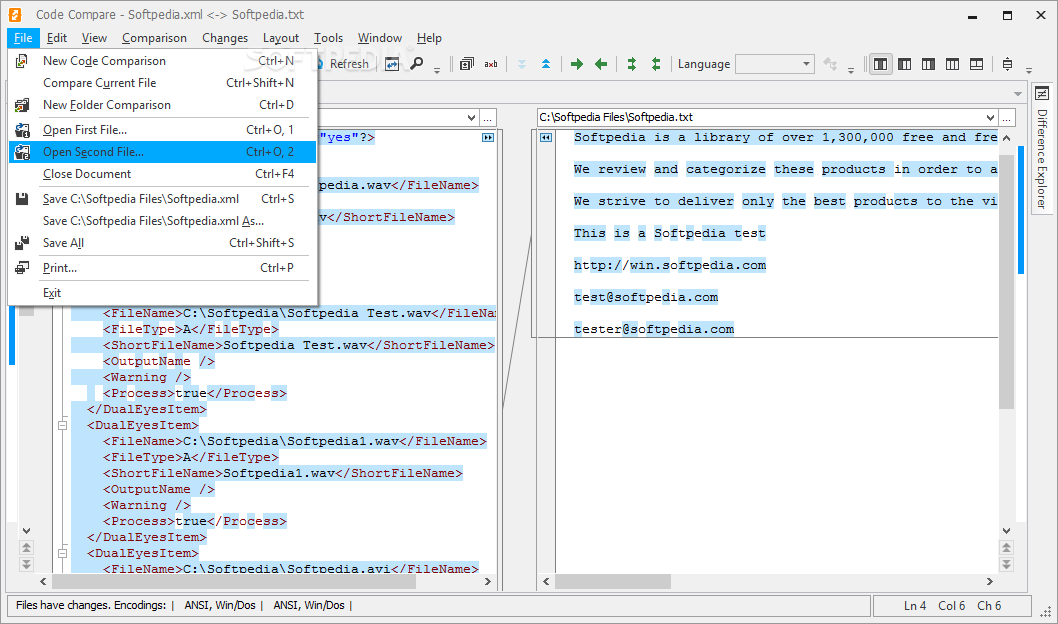Click the green right arrow with bar icon
The width and height of the screenshot is (1058, 624).
632,64
